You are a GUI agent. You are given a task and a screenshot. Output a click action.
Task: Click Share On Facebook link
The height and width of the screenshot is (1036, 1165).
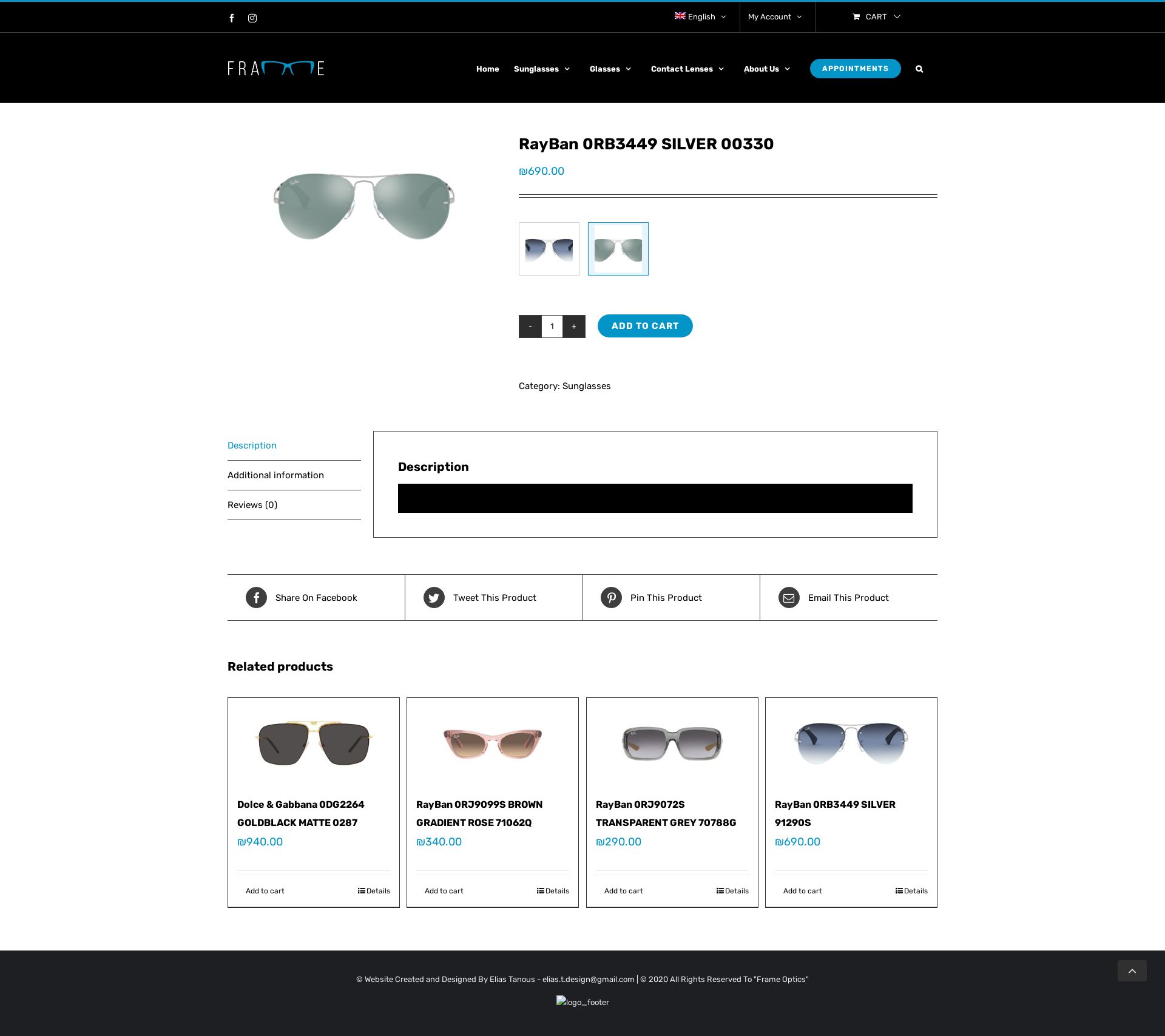316,598
